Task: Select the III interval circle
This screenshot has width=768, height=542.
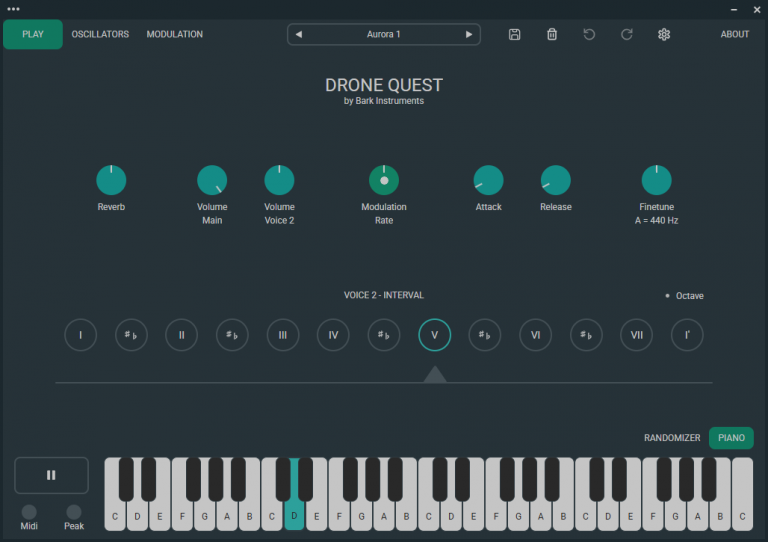Action: click(283, 335)
